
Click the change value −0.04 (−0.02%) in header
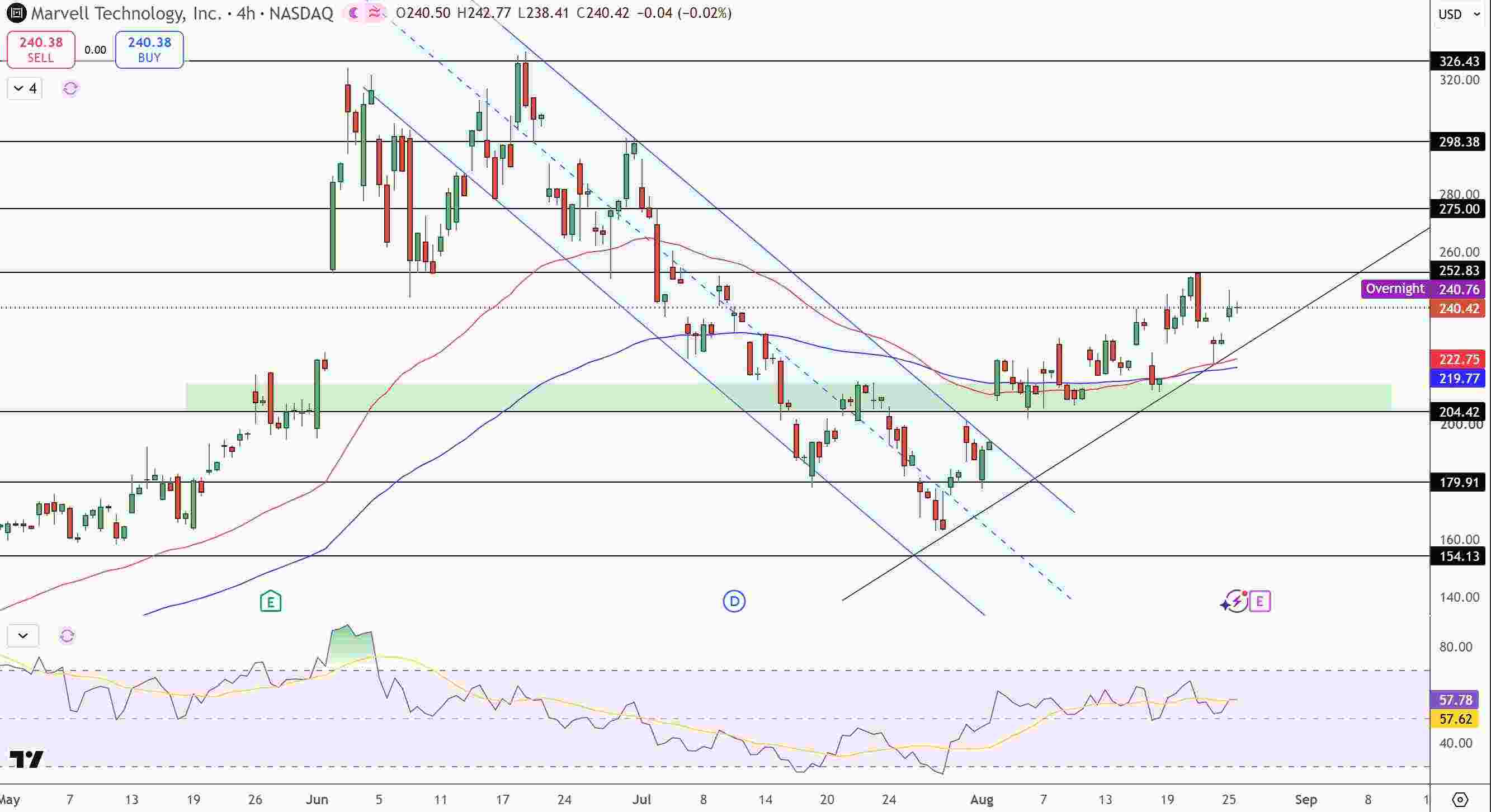click(x=684, y=13)
